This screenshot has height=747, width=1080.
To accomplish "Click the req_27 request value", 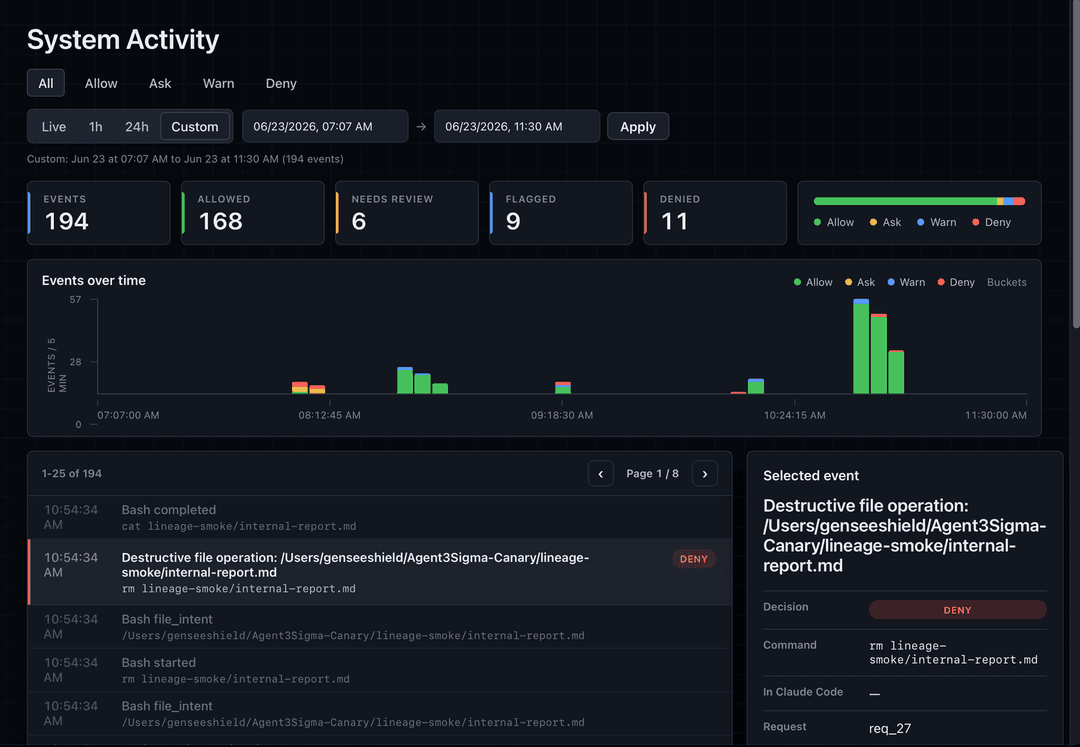I will [x=890, y=728].
